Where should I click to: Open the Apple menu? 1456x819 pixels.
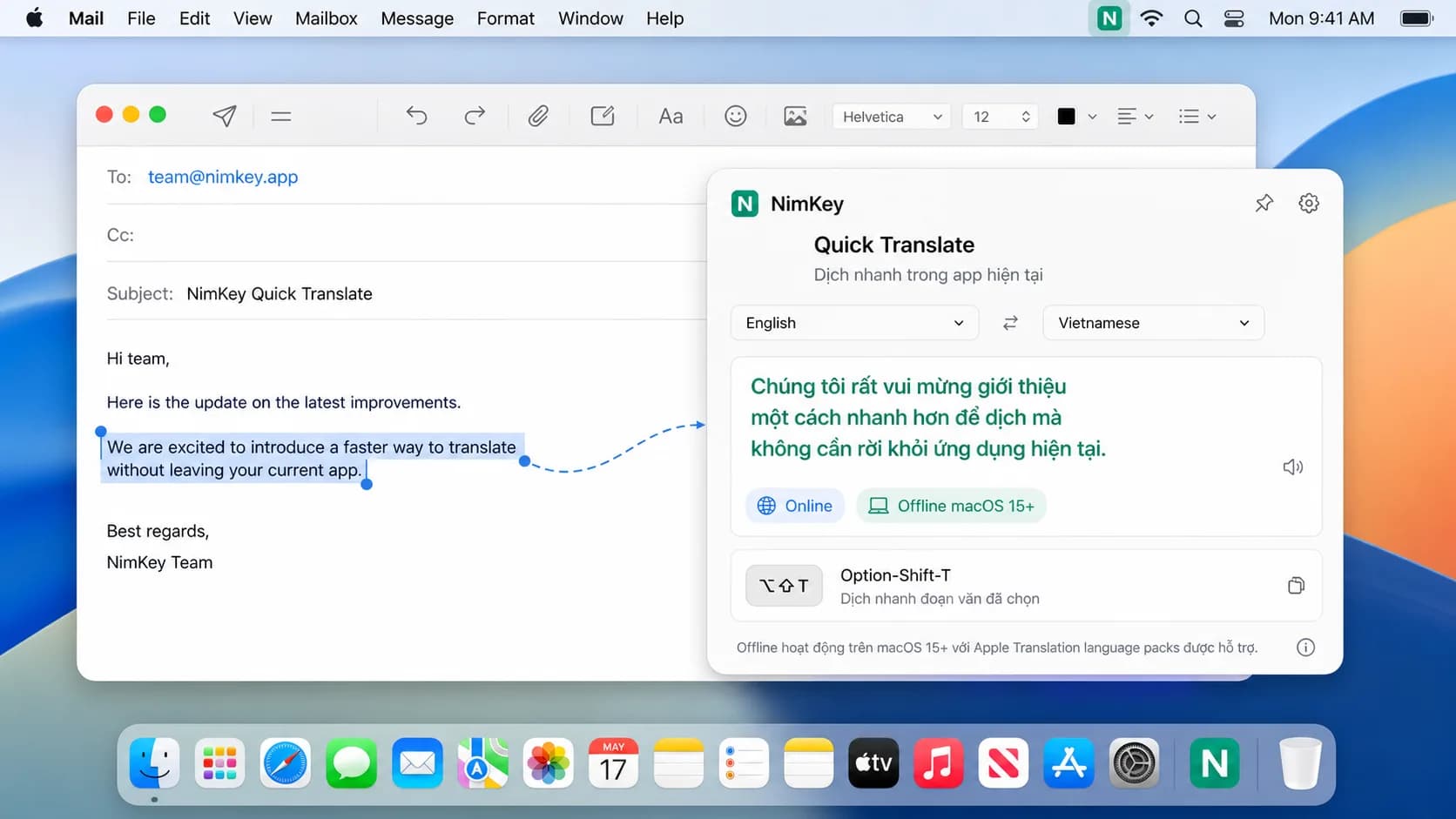pyautogui.click(x=35, y=18)
